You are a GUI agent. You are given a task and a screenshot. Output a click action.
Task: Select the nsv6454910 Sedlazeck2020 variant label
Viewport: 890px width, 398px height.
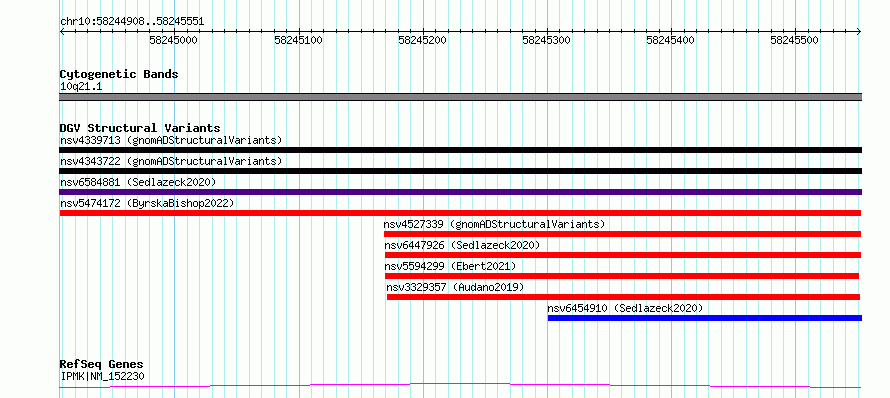pos(625,308)
